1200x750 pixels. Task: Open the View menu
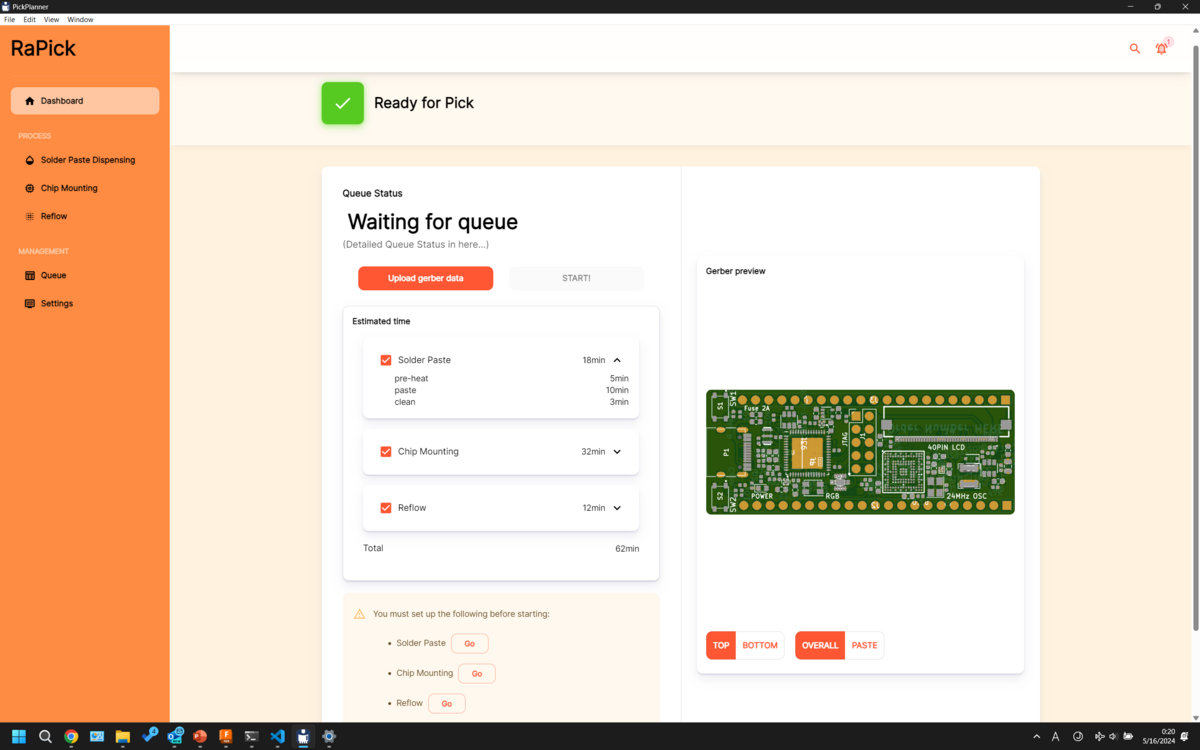tap(51, 19)
